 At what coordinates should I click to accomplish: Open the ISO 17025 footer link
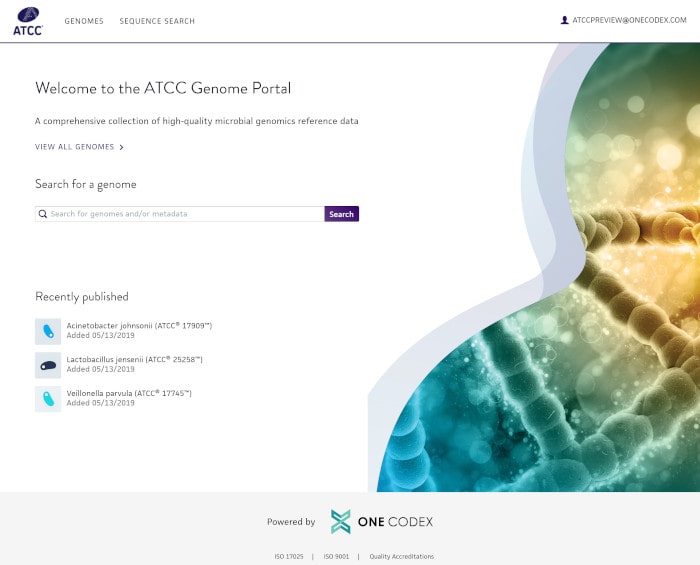point(289,556)
